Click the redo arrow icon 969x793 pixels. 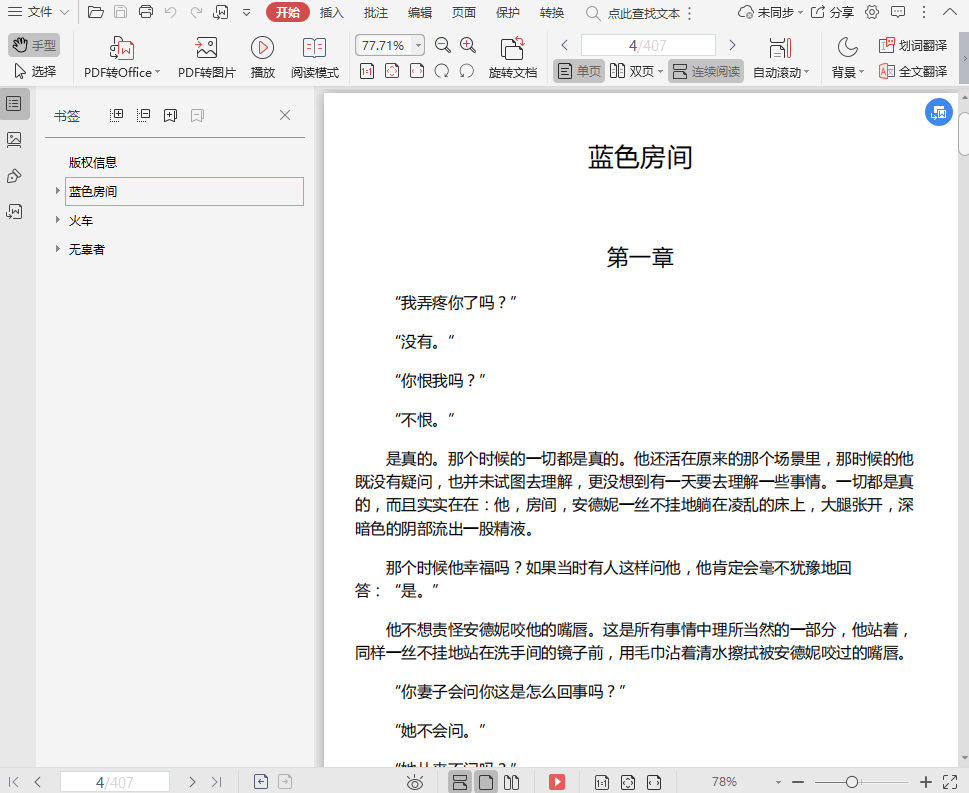196,12
